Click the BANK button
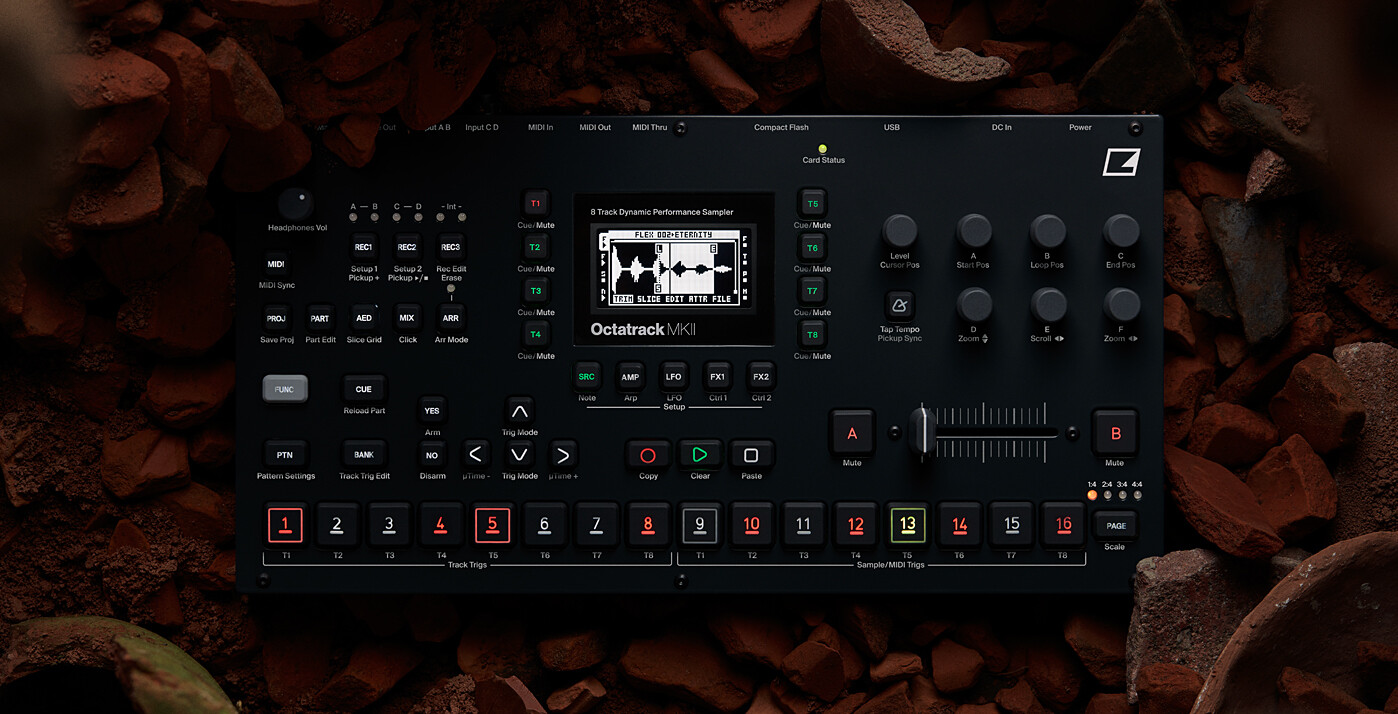 click(364, 455)
